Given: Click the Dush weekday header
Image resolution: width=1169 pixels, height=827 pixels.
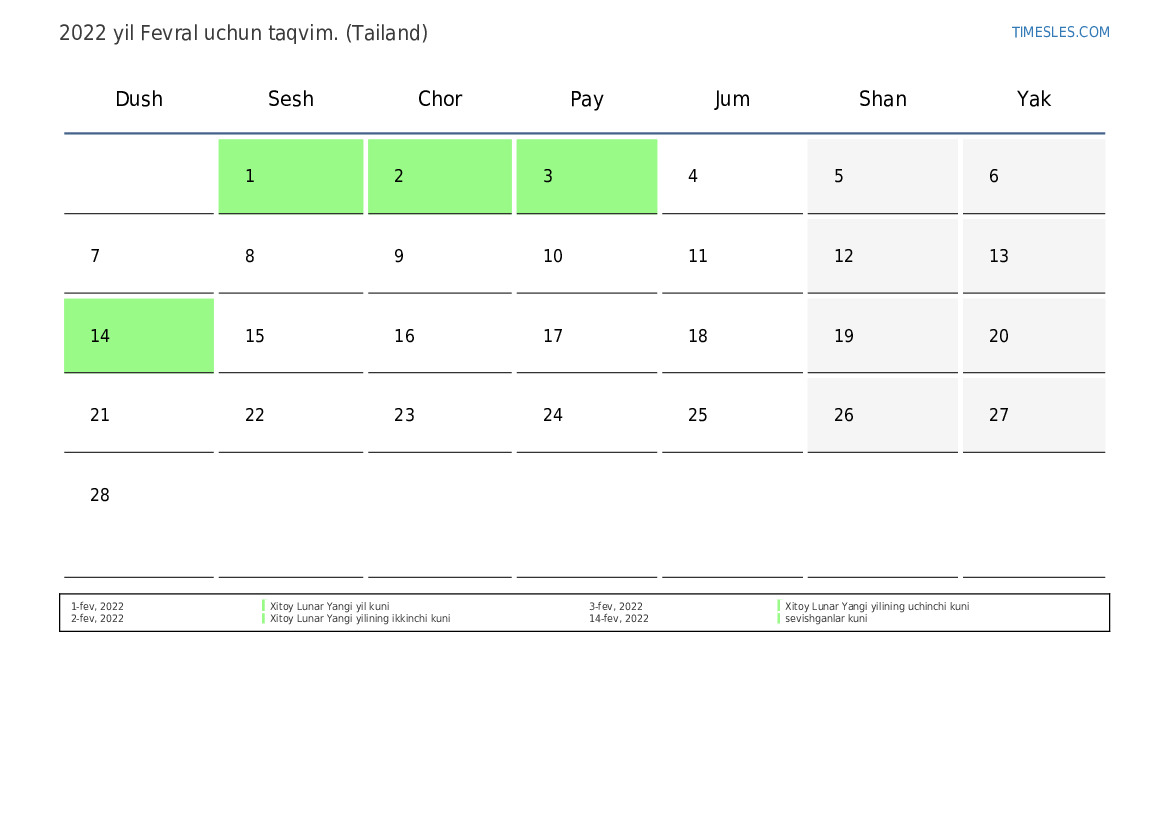Looking at the screenshot, I should coord(139,99).
